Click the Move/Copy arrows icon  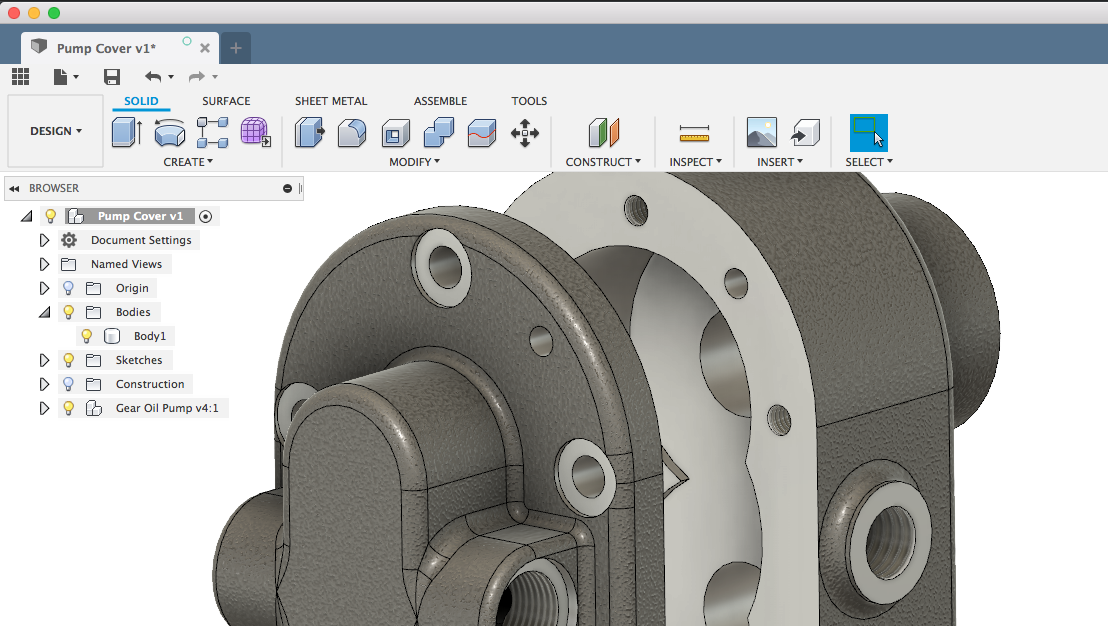point(525,132)
